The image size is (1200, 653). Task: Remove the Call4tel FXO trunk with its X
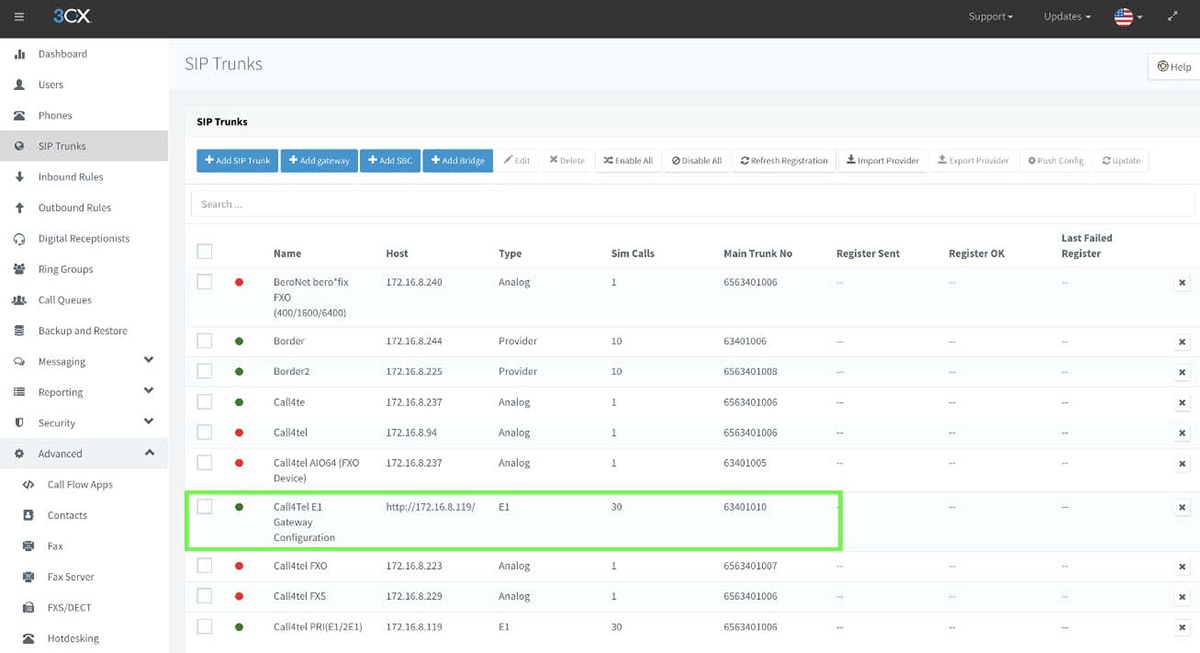[1181, 567]
